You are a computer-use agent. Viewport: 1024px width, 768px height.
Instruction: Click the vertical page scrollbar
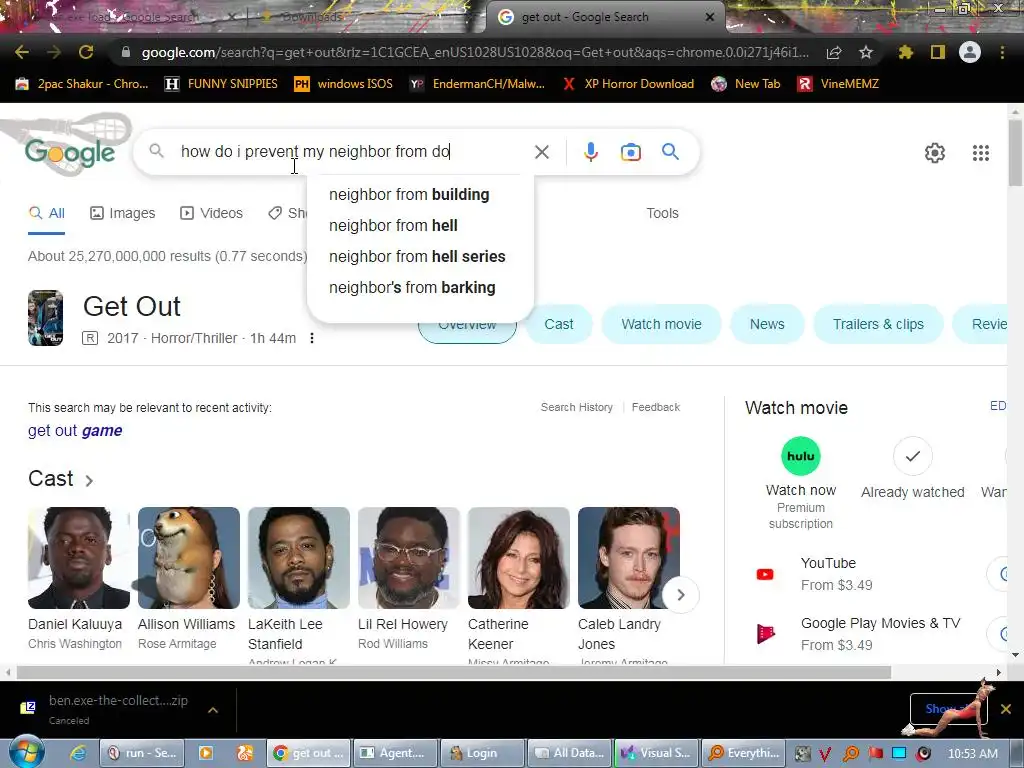pos(1015,153)
